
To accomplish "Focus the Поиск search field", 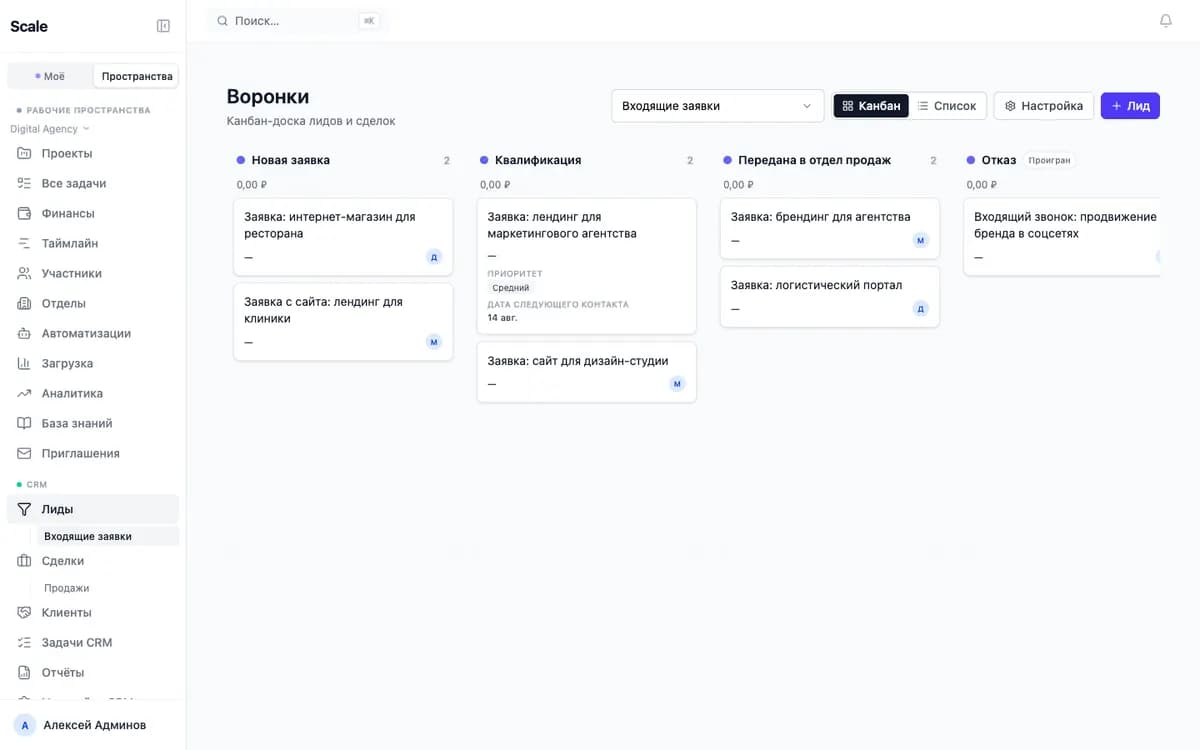I will point(298,21).
